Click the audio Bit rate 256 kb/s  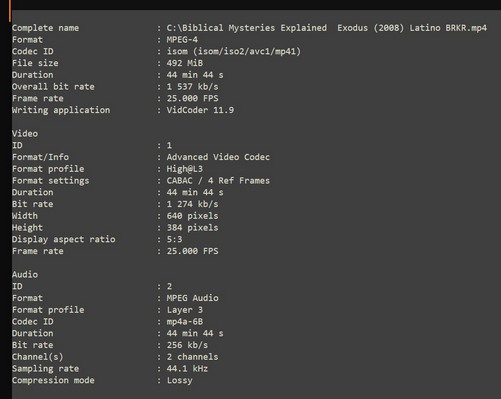(x=187, y=345)
